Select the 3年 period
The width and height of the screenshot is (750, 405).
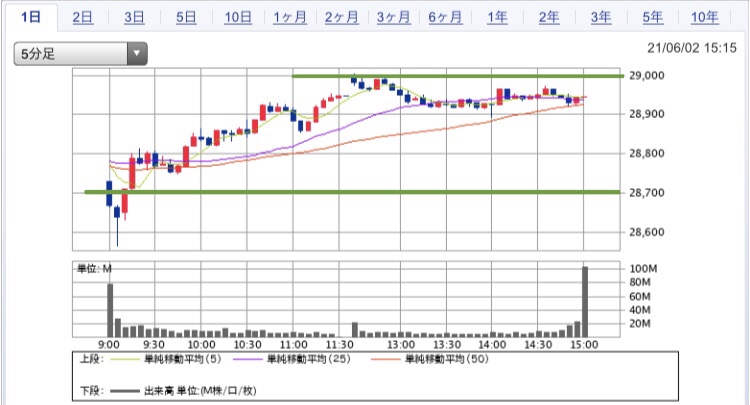601,18
